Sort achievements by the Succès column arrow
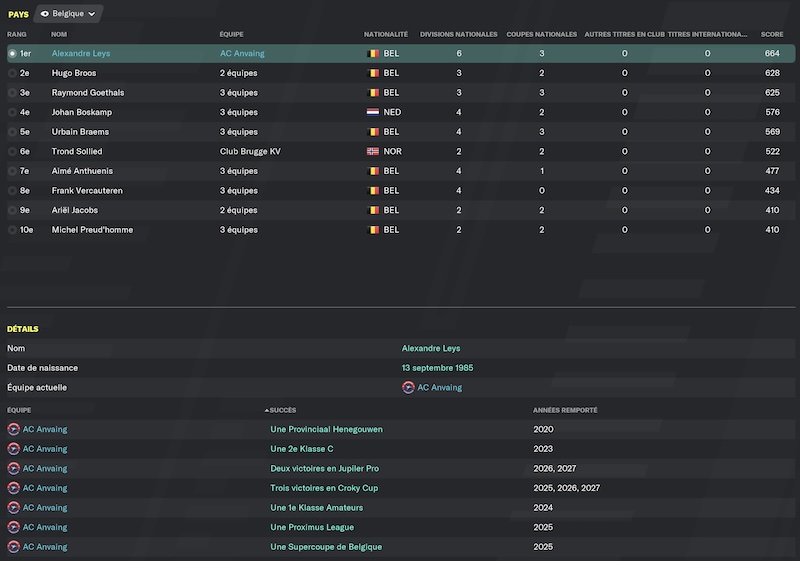This screenshot has width=800, height=561. tap(267, 410)
